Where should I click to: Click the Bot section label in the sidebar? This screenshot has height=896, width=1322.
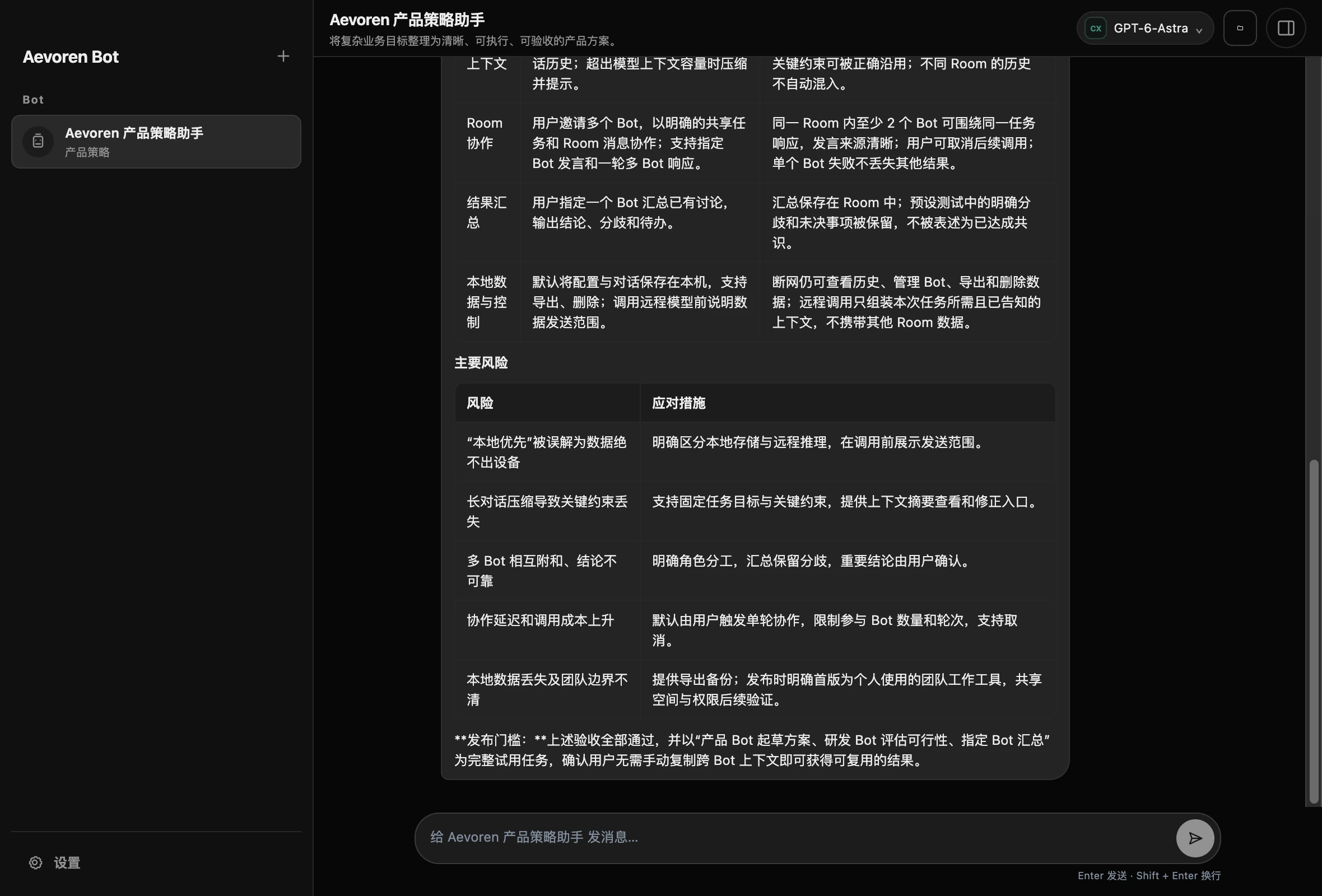pos(33,100)
